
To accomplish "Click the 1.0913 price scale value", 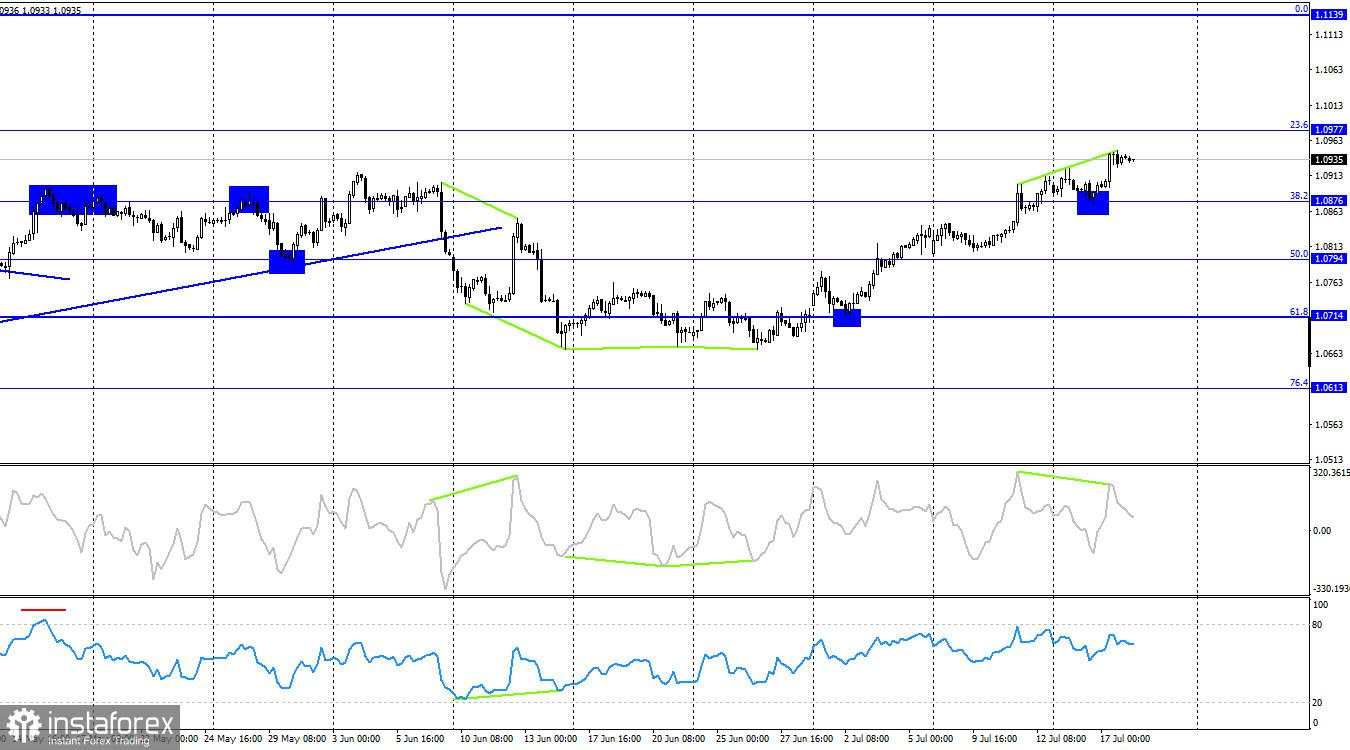I will pyautogui.click(x=1330, y=176).
